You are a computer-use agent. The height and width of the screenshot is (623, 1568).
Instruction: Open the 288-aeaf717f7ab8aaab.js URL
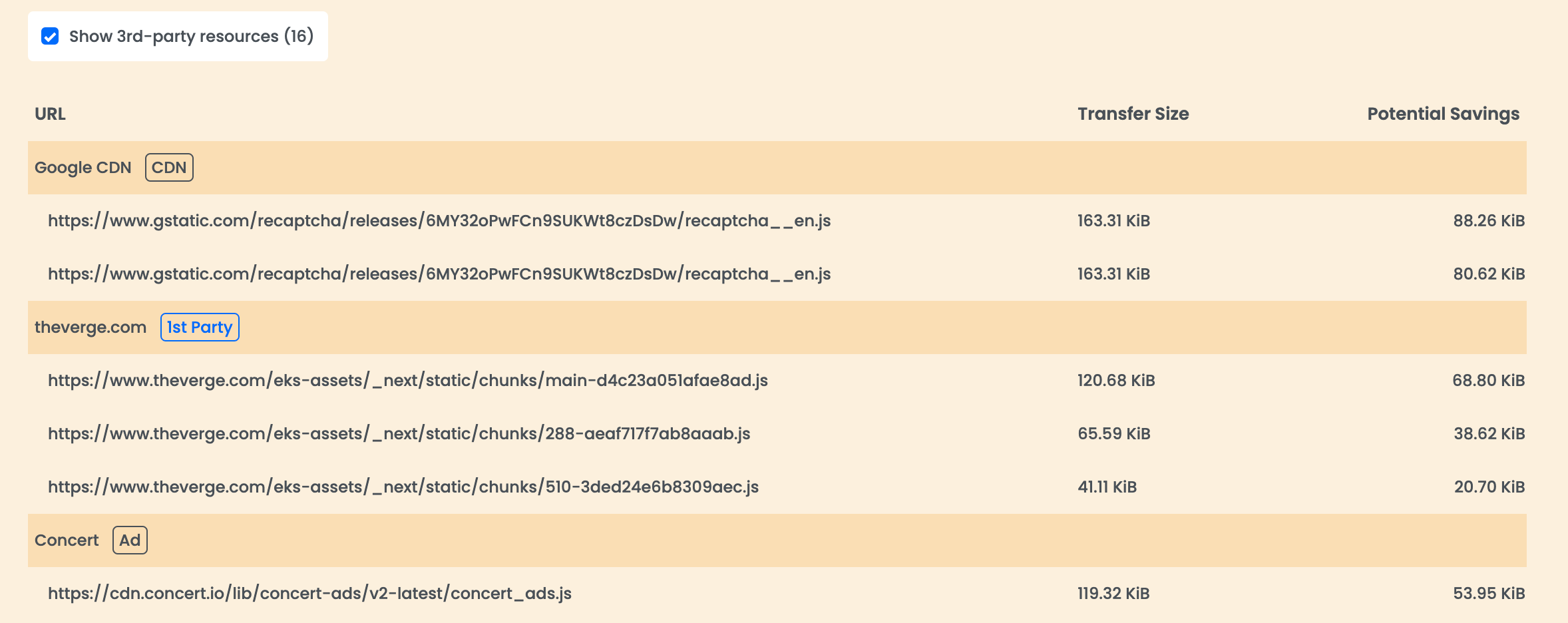399,434
